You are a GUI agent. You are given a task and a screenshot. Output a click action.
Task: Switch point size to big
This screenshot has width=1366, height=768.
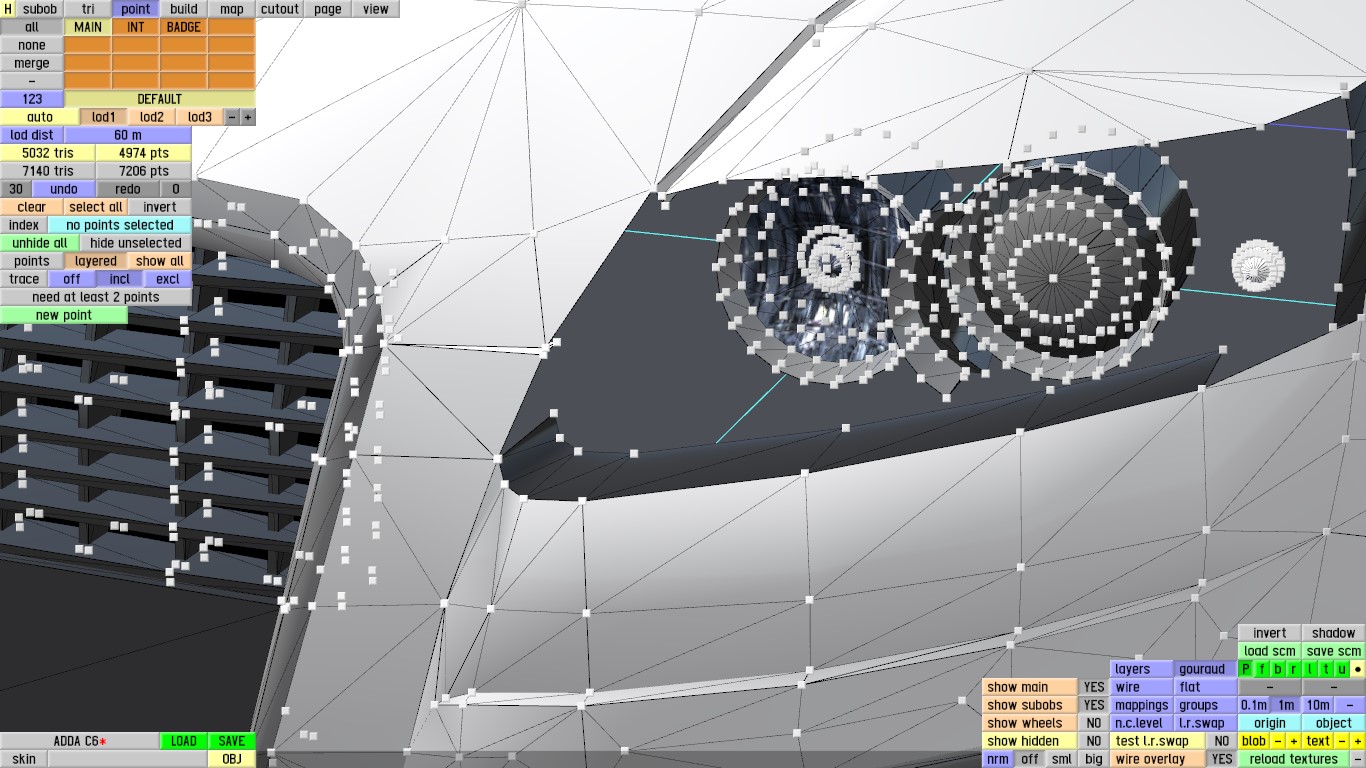point(1094,759)
